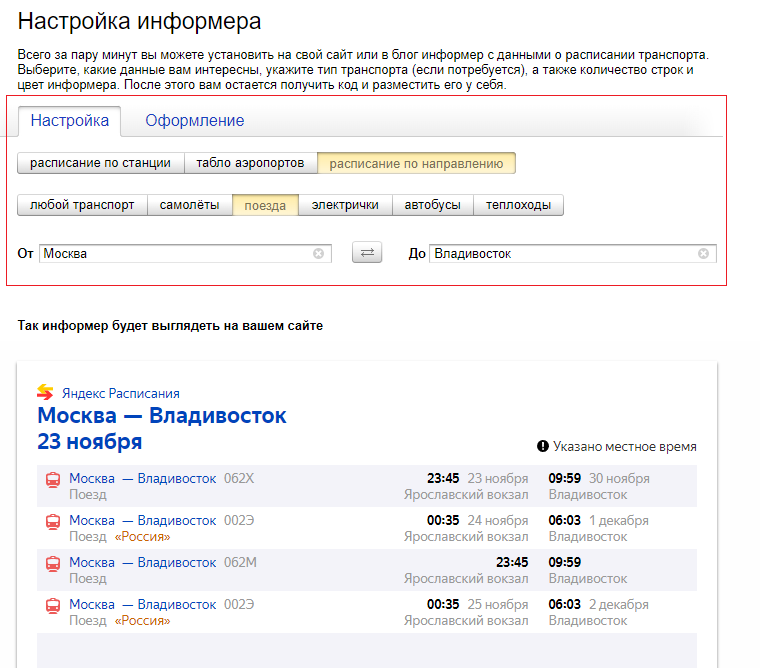Click the 'От' input with Москва
The width and height of the screenshot is (760, 668).
[x=185, y=254]
